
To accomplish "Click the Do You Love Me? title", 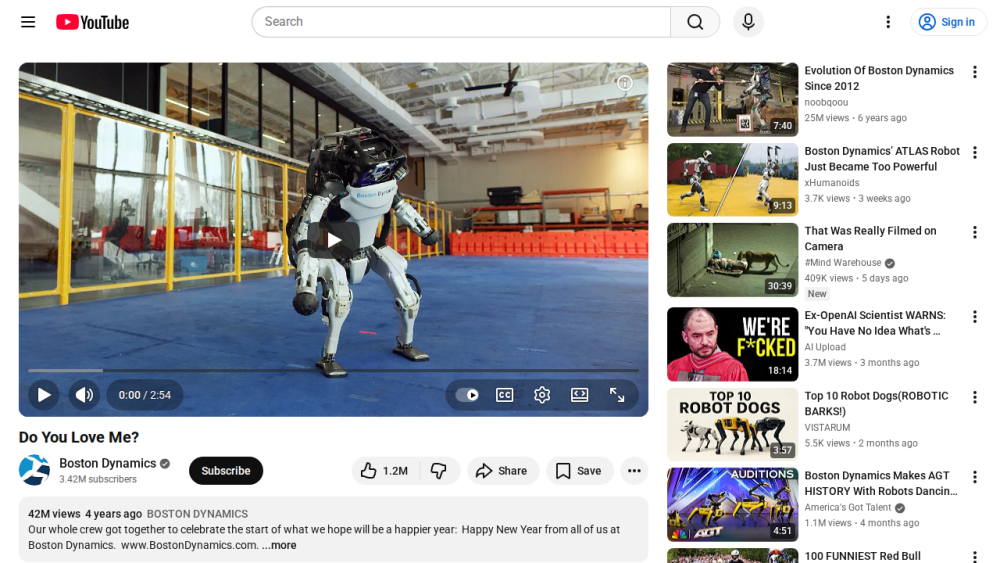I will [78, 437].
